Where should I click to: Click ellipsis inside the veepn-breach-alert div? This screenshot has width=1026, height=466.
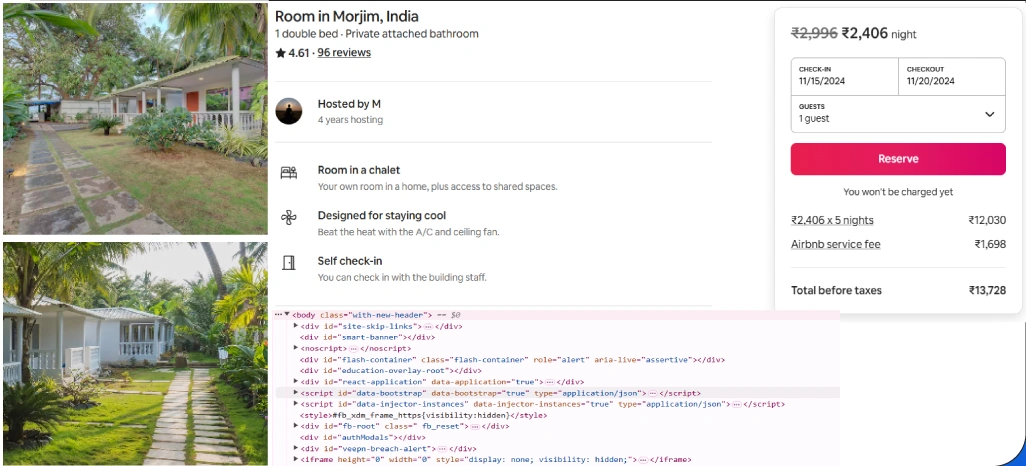442,449
